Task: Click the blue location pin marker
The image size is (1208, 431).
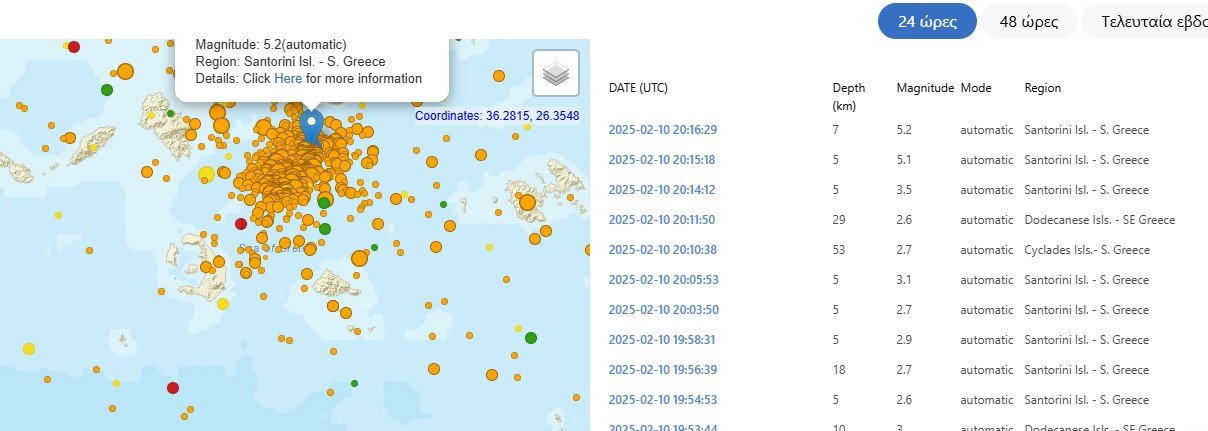Action: (x=312, y=127)
